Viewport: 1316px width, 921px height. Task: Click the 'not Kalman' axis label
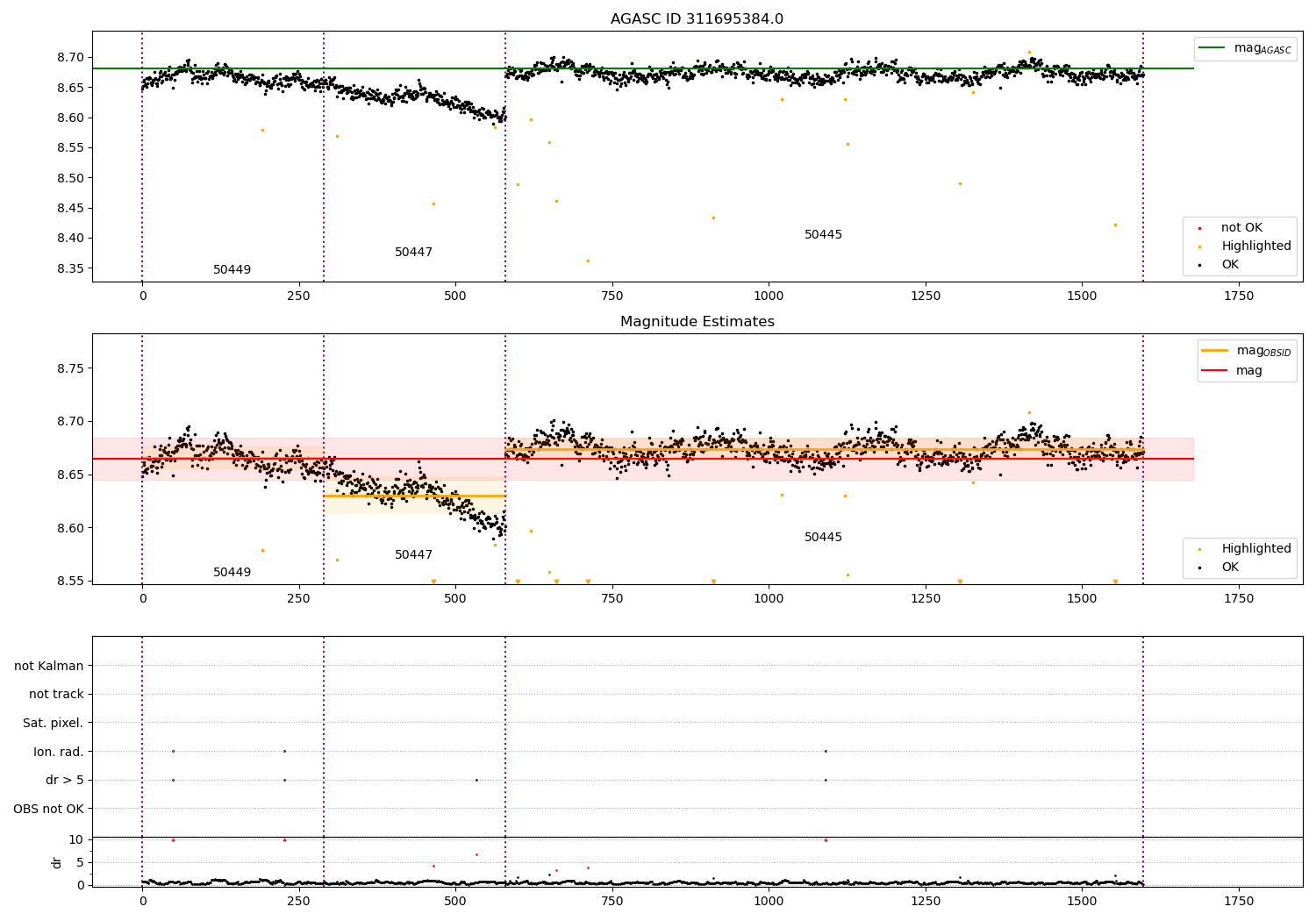(x=49, y=666)
